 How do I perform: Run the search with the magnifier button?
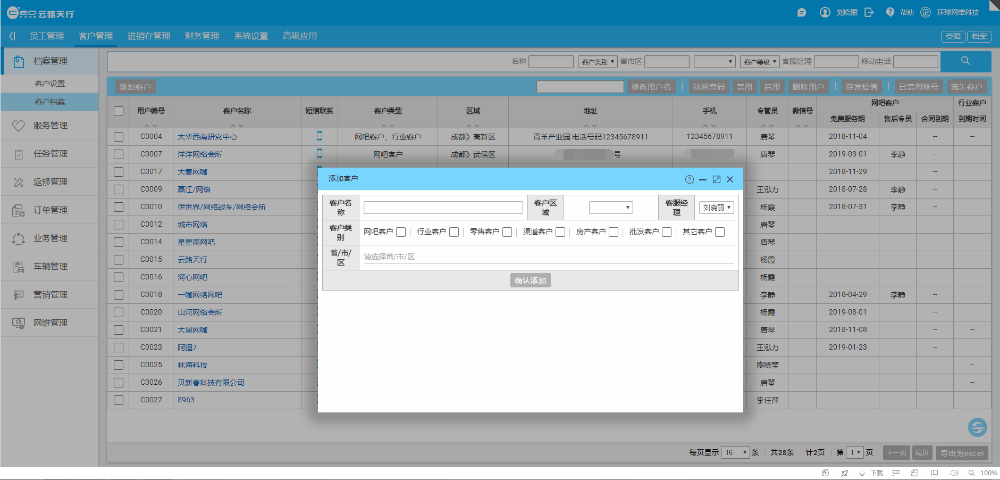[x=965, y=61]
